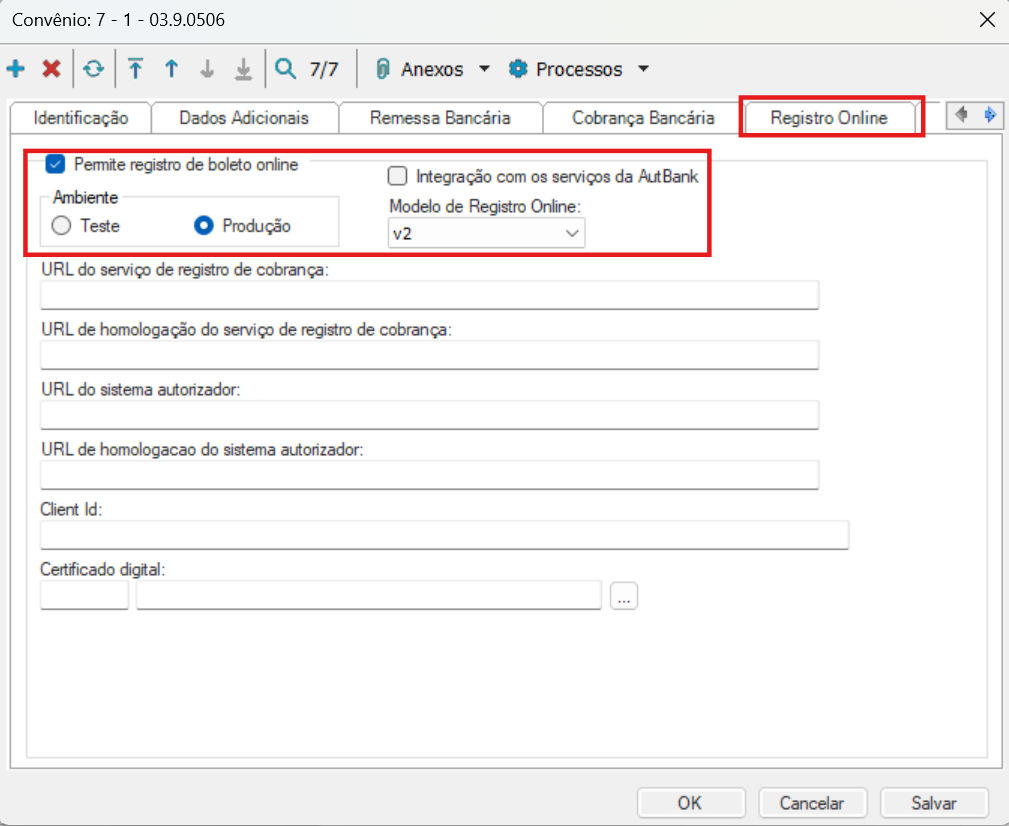
Task: Select the Registro Online tab
Action: pyautogui.click(x=829, y=118)
